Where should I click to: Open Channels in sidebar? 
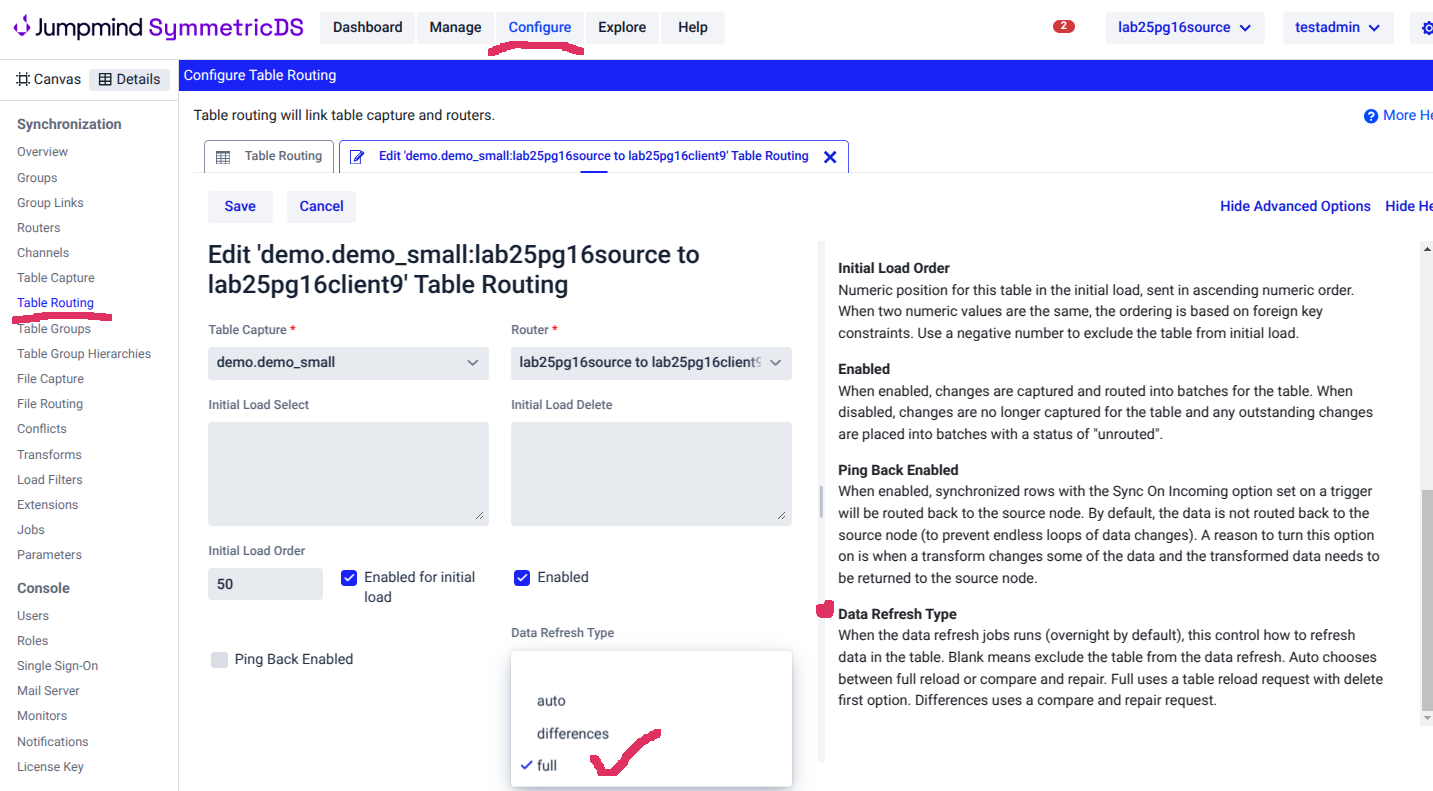tap(43, 253)
